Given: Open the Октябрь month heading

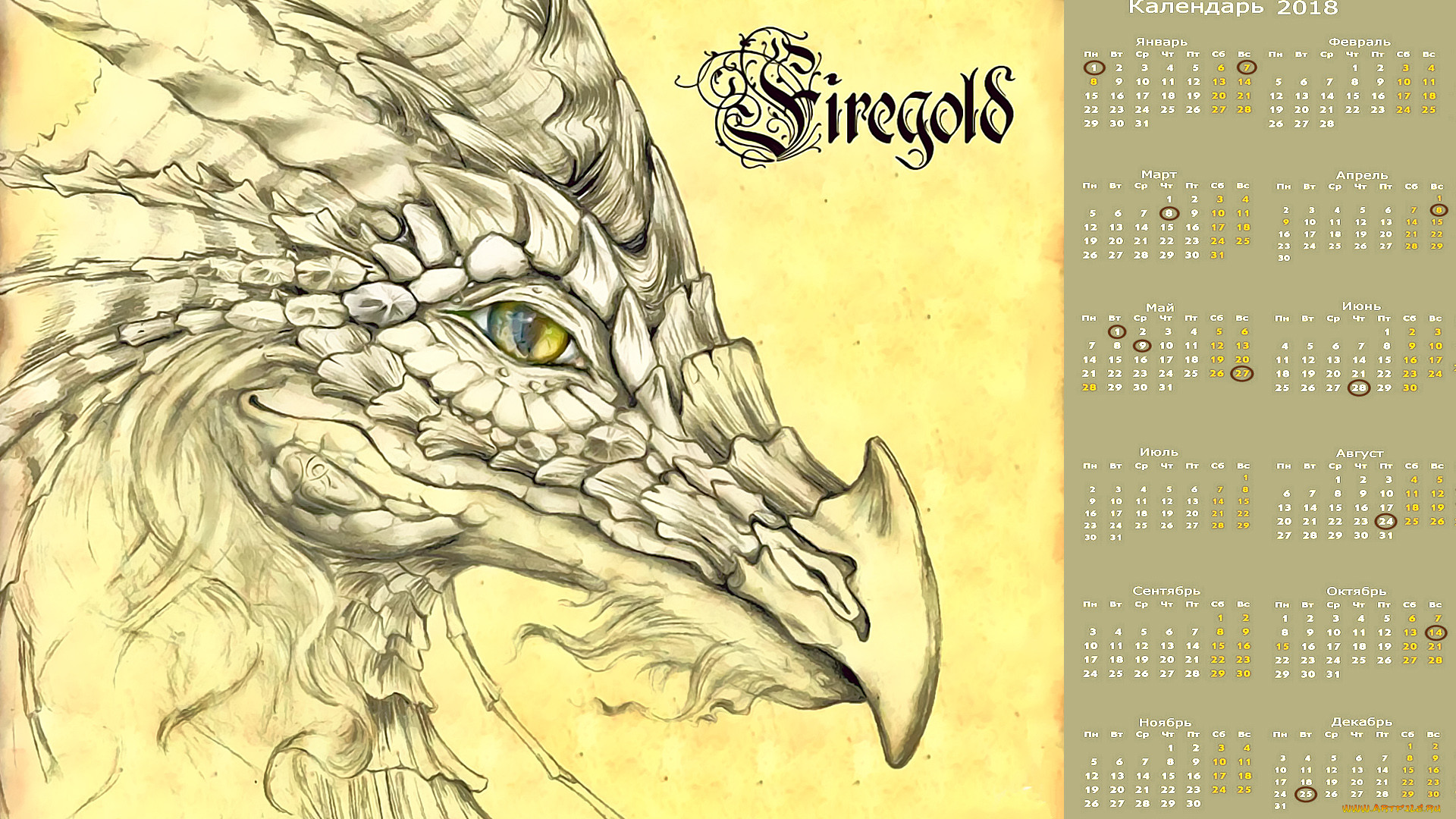Looking at the screenshot, I should (x=1356, y=591).
